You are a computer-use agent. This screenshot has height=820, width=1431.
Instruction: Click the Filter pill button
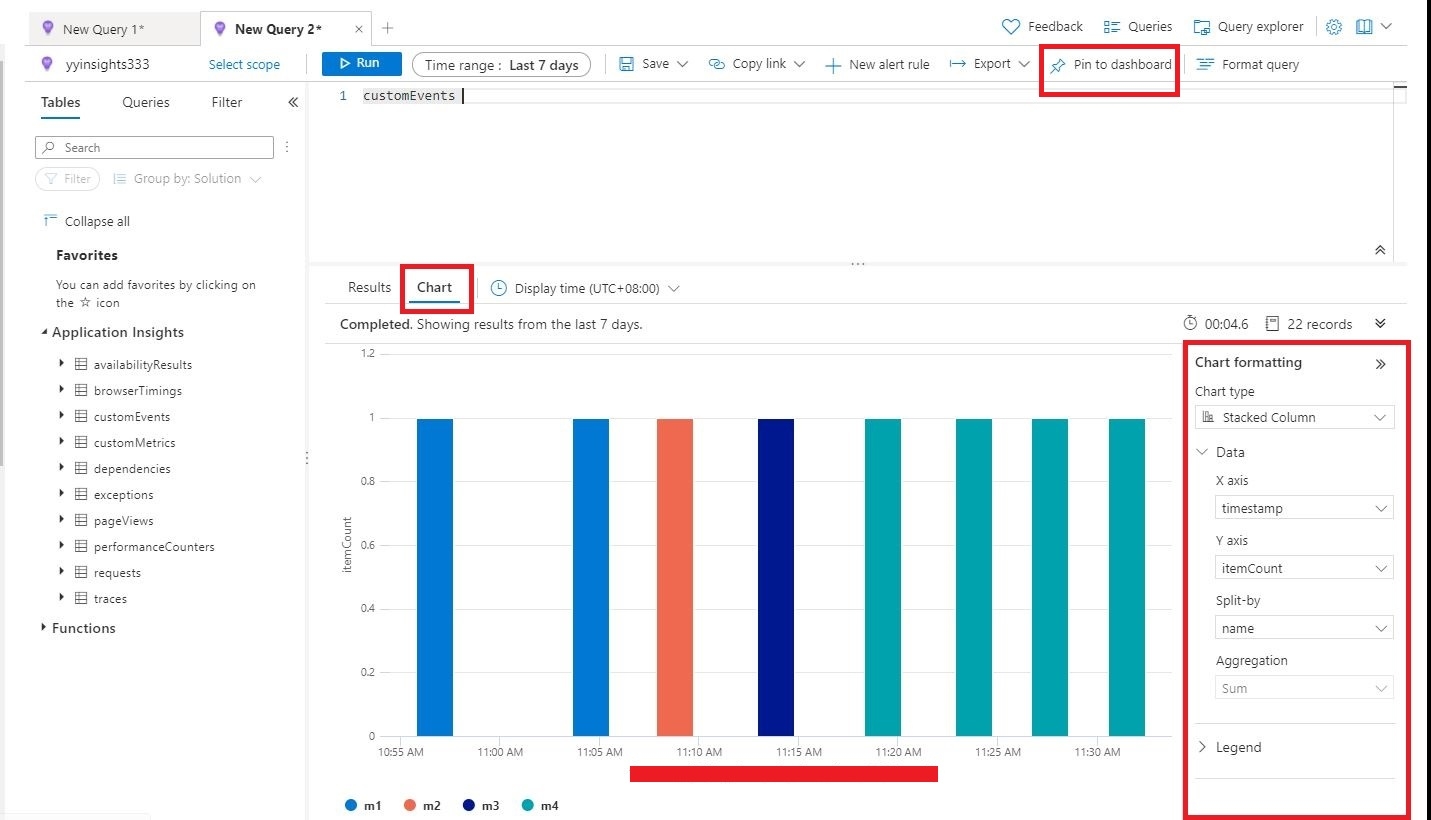pos(68,179)
